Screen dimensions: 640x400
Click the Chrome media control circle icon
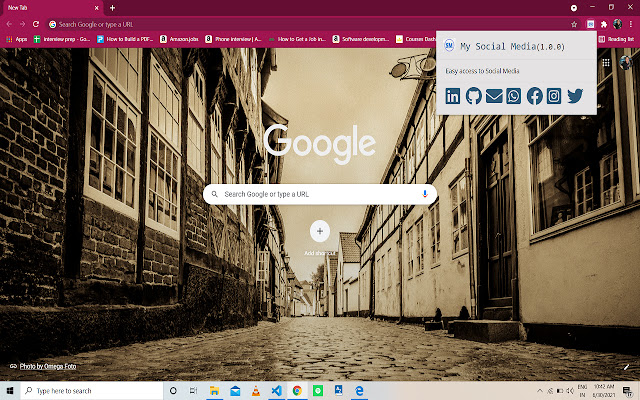point(574,8)
